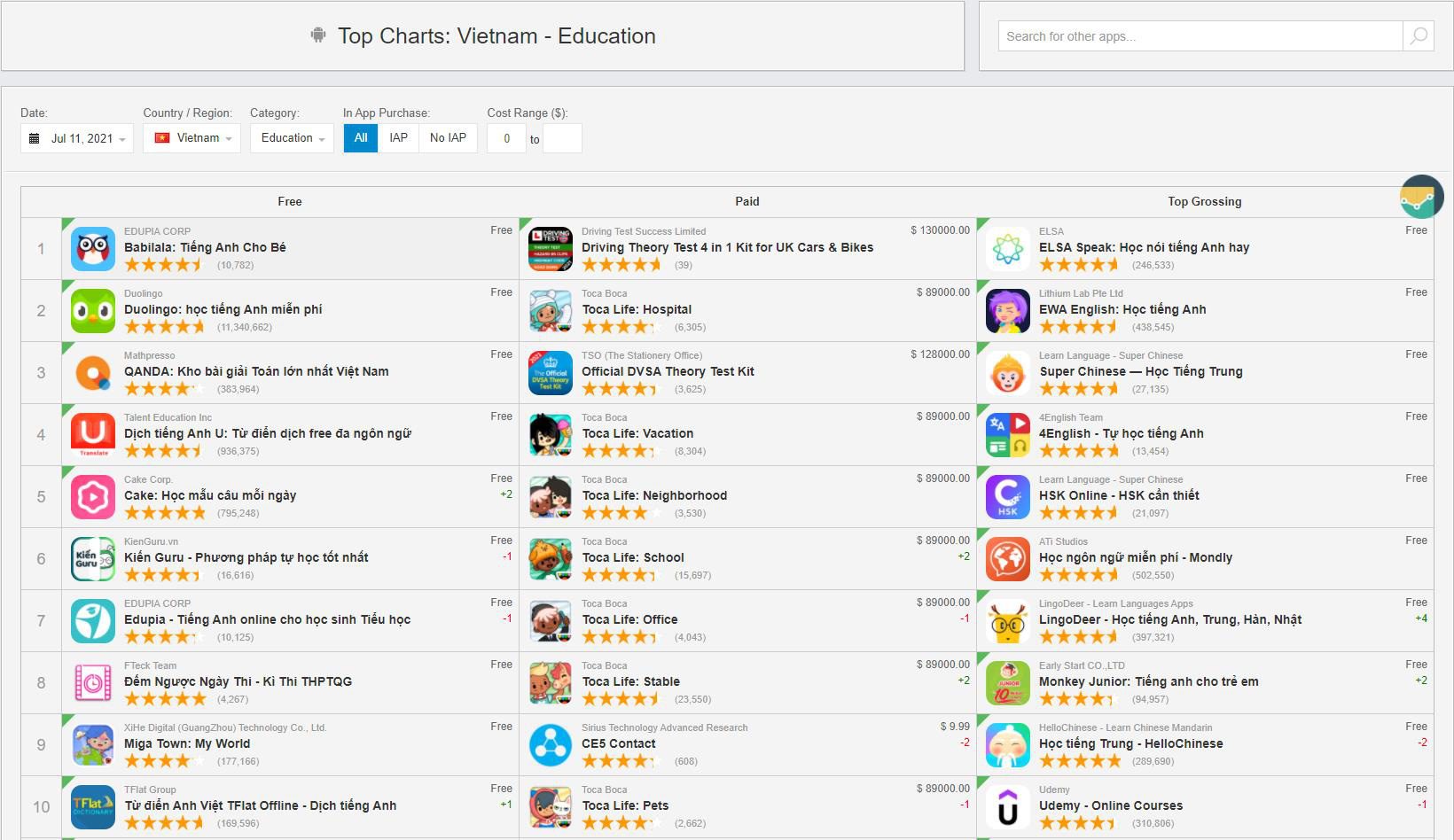Open the Vietnam country dropdown

click(x=192, y=138)
